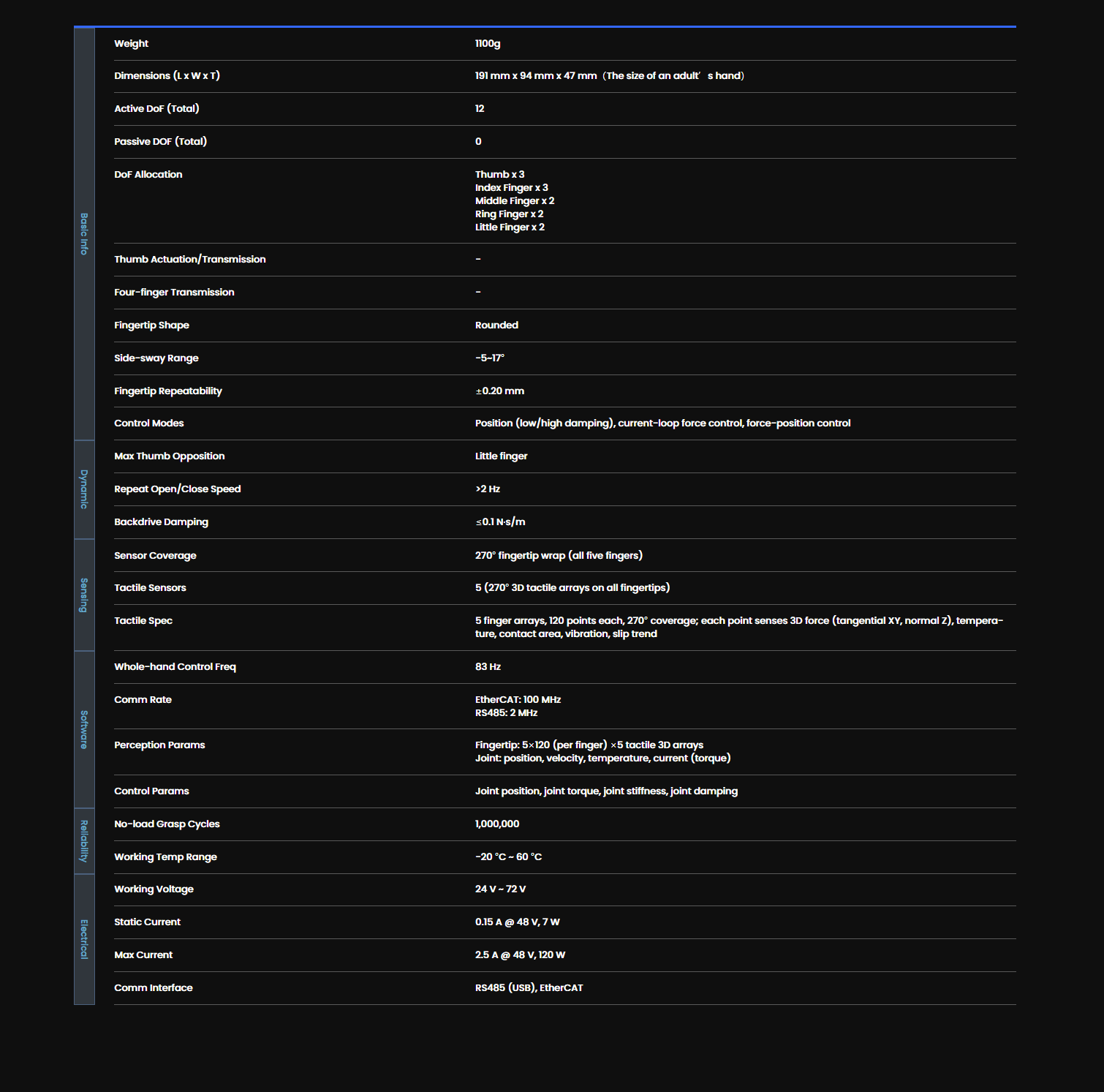This screenshot has height=1092, width=1104.
Task: Click the Fingertip Repeatability label
Action: 168,391
